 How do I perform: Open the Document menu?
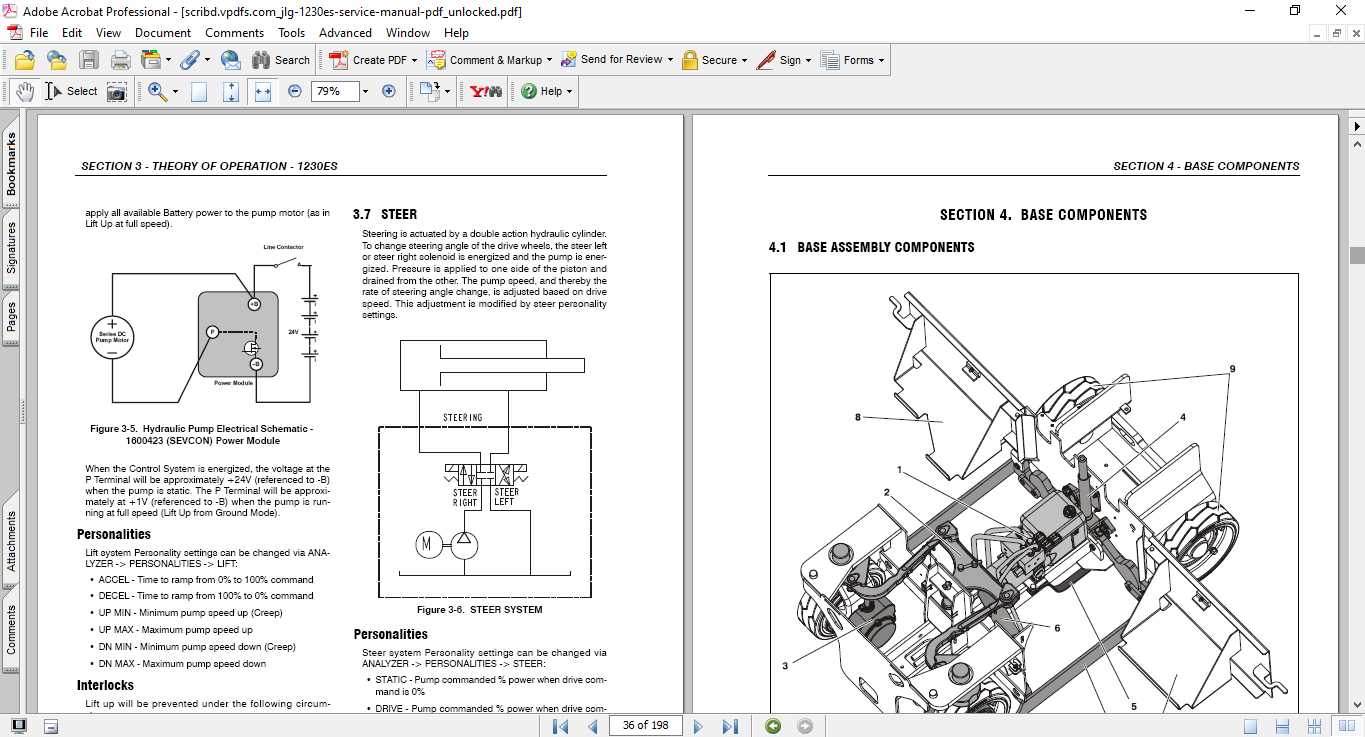point(162,32)
